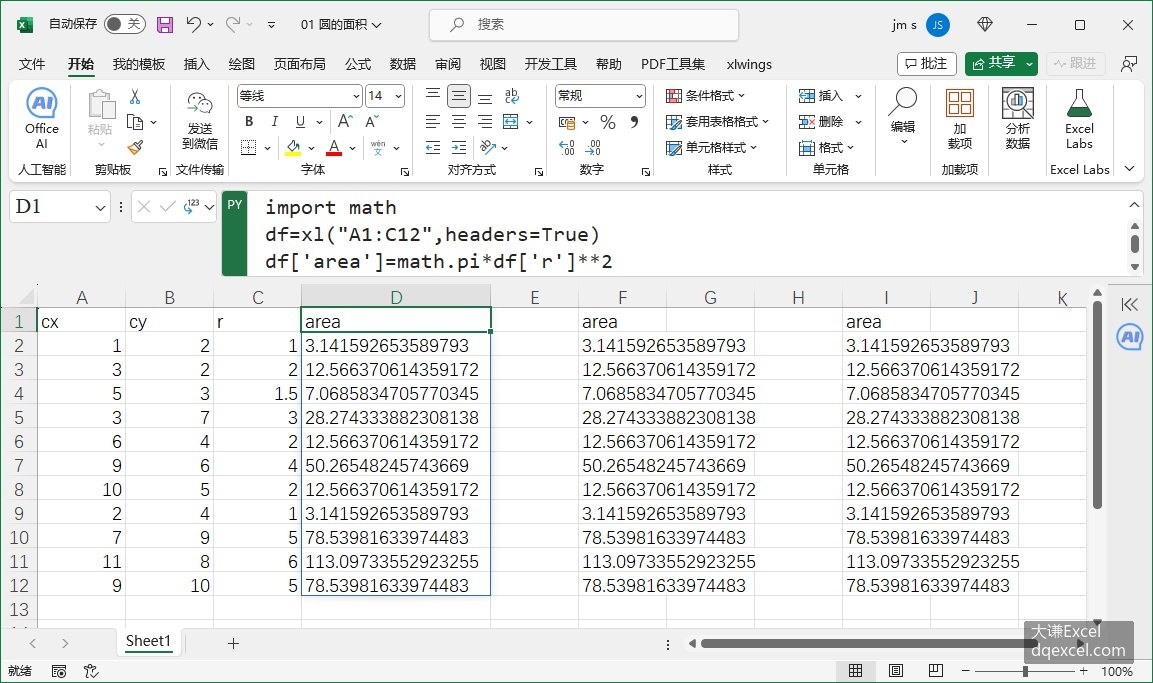Click the Format Painter brush

[x=135, y=148]
